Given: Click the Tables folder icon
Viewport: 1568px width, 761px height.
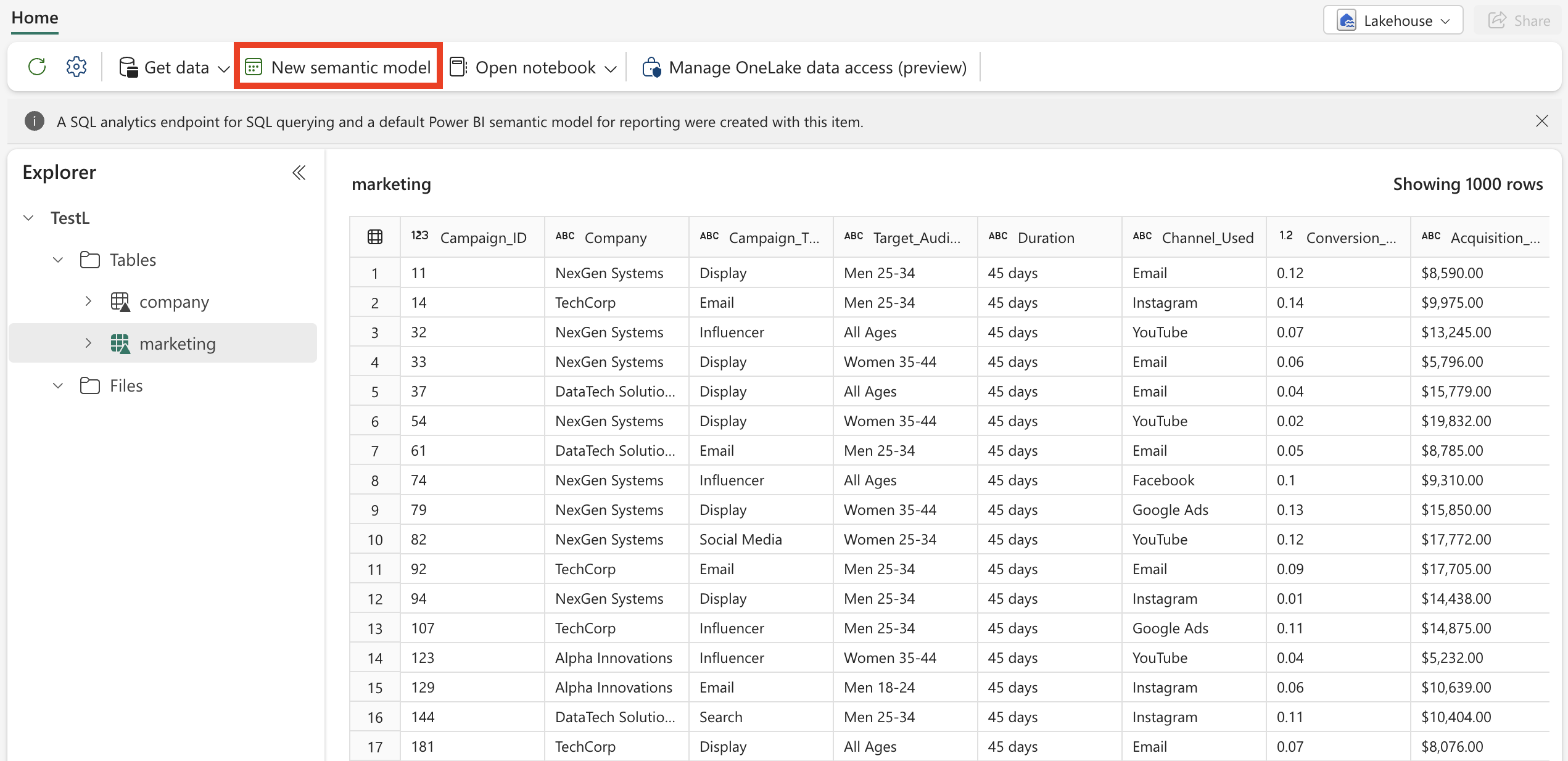Looking at the screenshot, I should [x=90, y=260].
